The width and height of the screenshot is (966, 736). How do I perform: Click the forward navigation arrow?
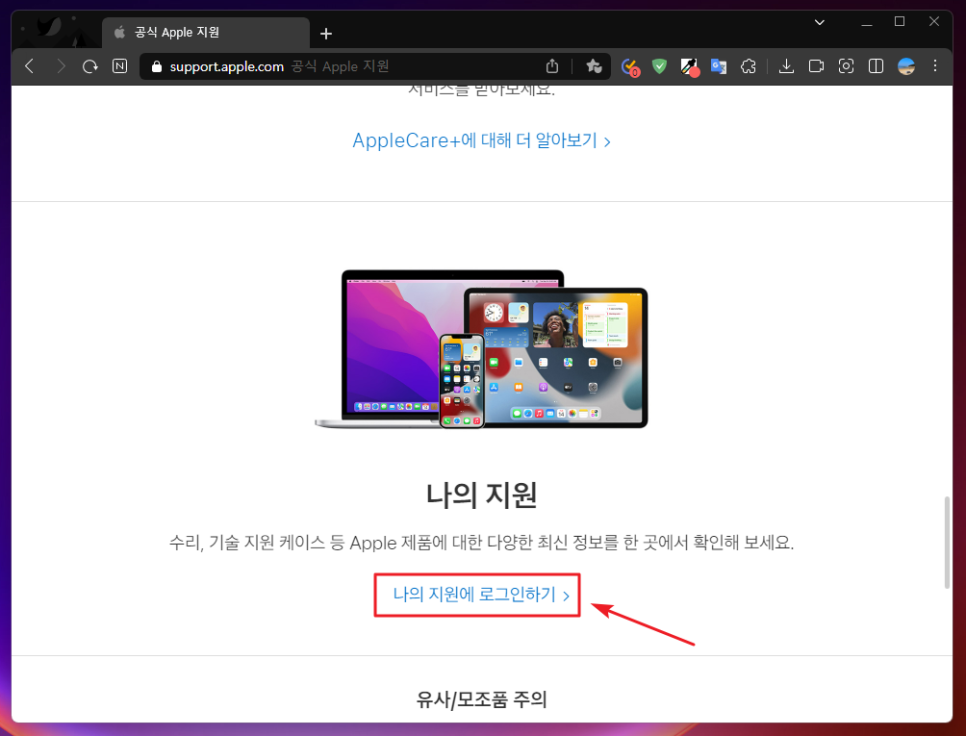click(x=60, y=66)
